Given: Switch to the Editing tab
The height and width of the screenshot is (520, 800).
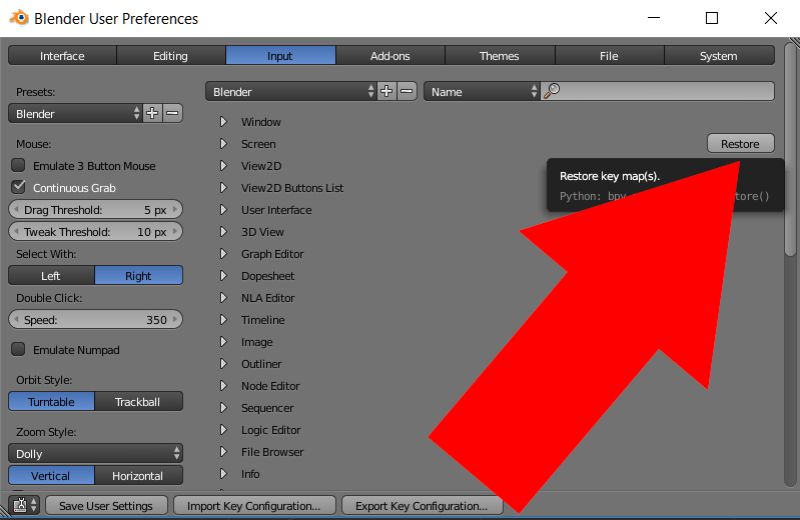Looking at the screenshot, I should (171, 55).
